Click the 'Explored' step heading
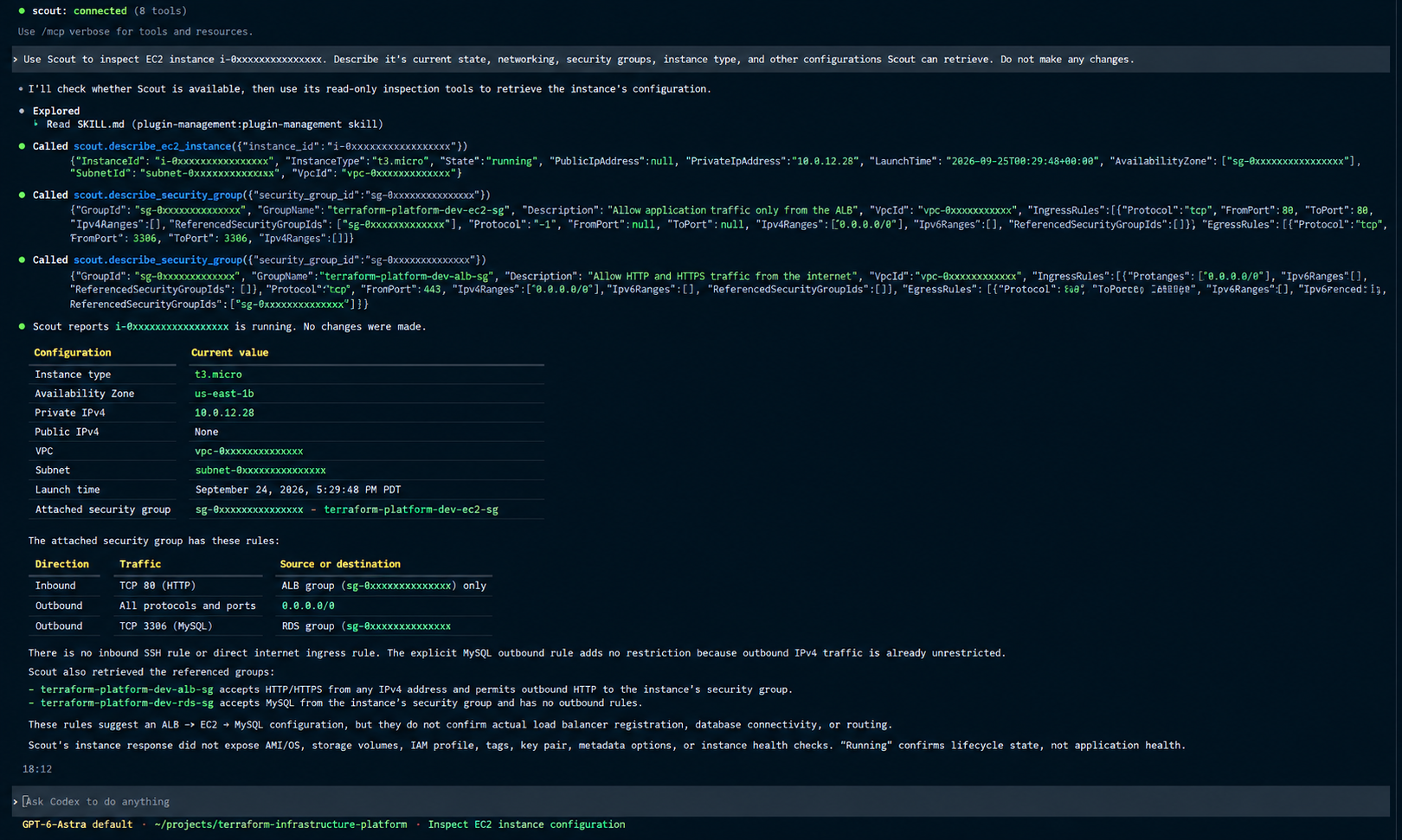 pyautogui.click(x=56, y=111)
